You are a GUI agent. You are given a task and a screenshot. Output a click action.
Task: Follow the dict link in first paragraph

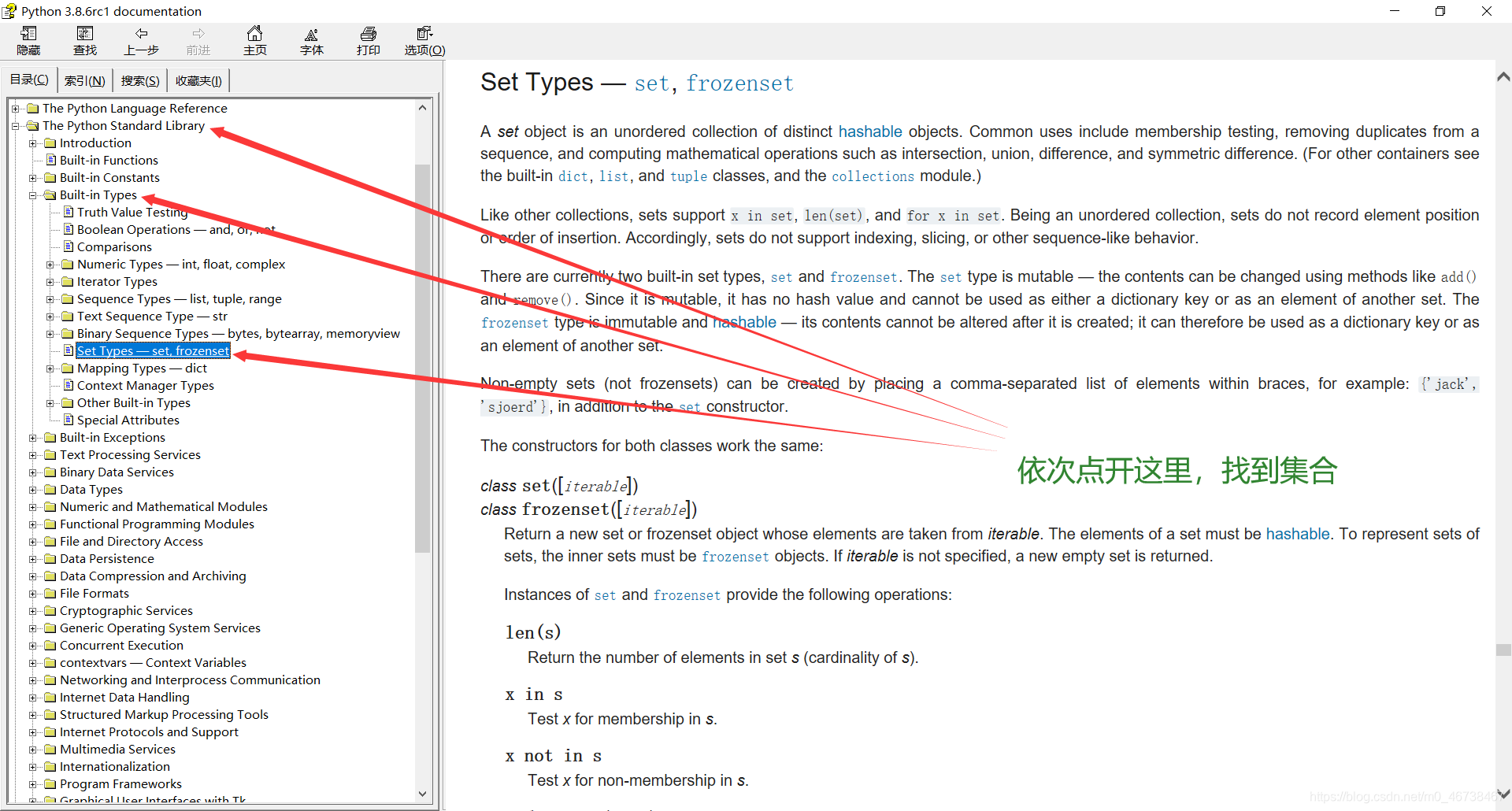tap(573, 176)
